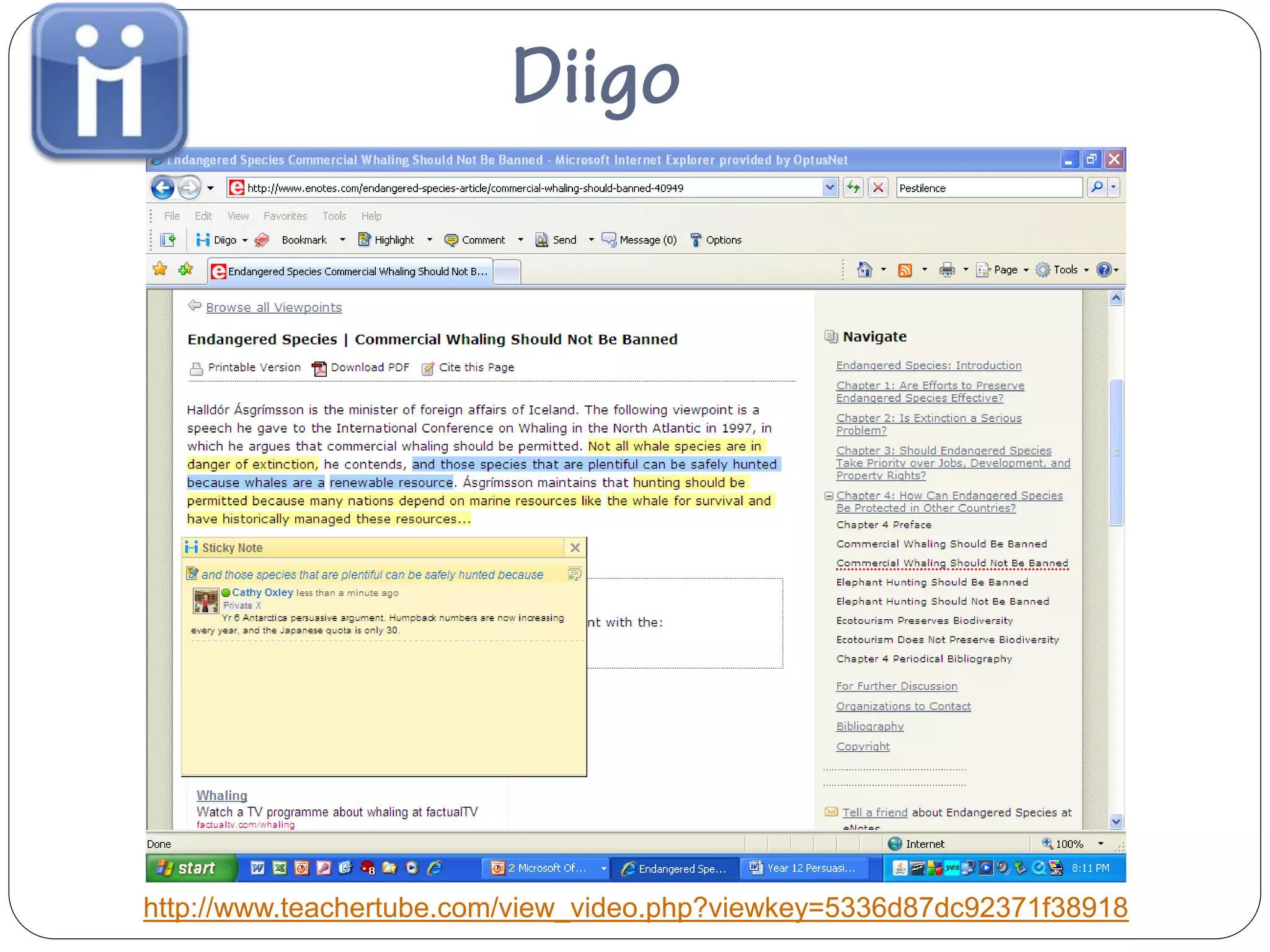Screen dimensions: 1270x952
Task: Close the Sticky Note popup
Action: click(575, 548)
